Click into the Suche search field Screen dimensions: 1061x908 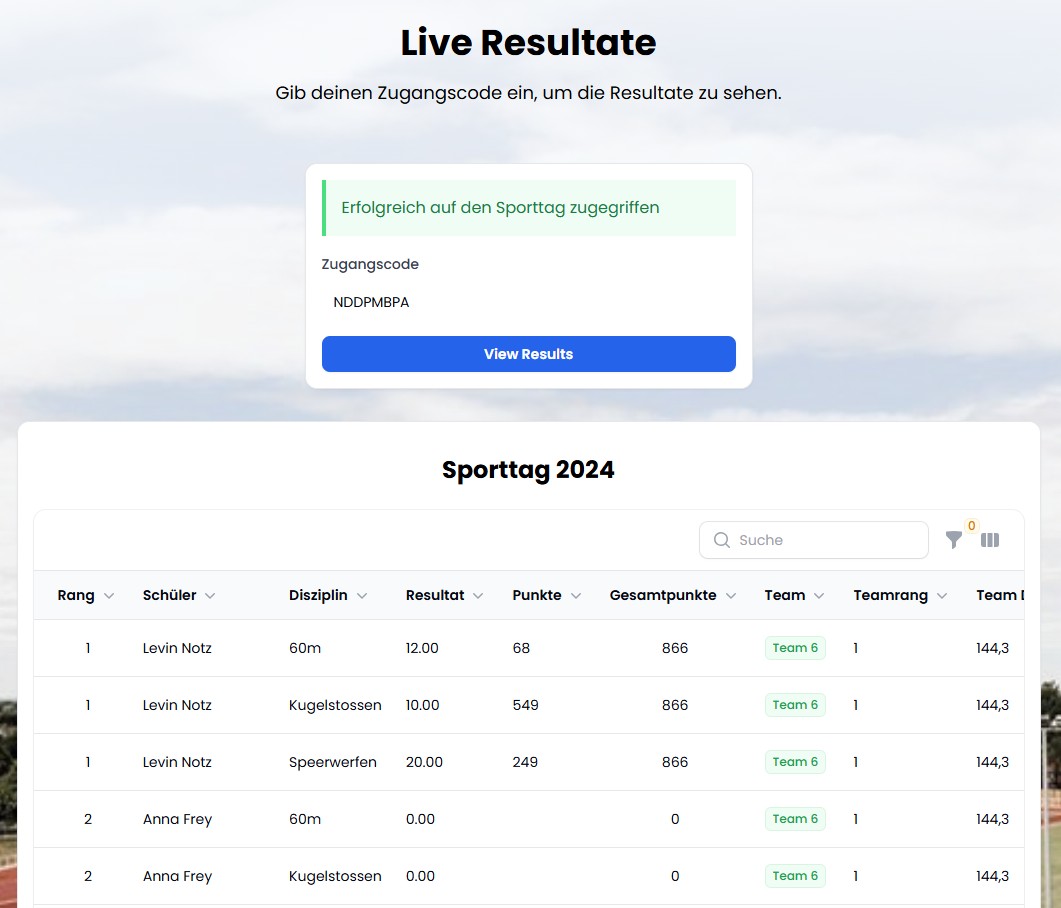point(825,540)
